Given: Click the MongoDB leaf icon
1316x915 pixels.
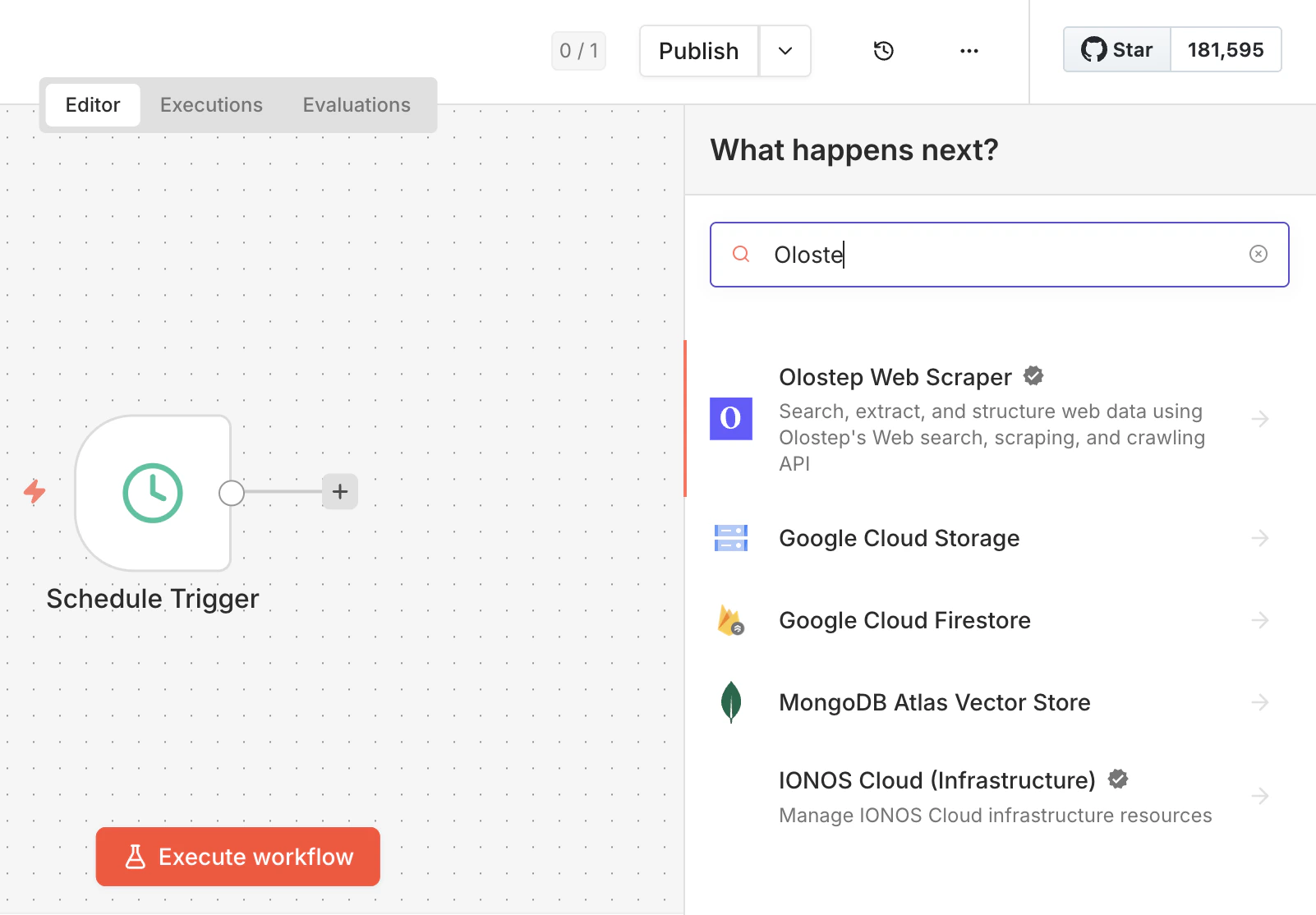Looking at the screenshot, I should (731, 702).
